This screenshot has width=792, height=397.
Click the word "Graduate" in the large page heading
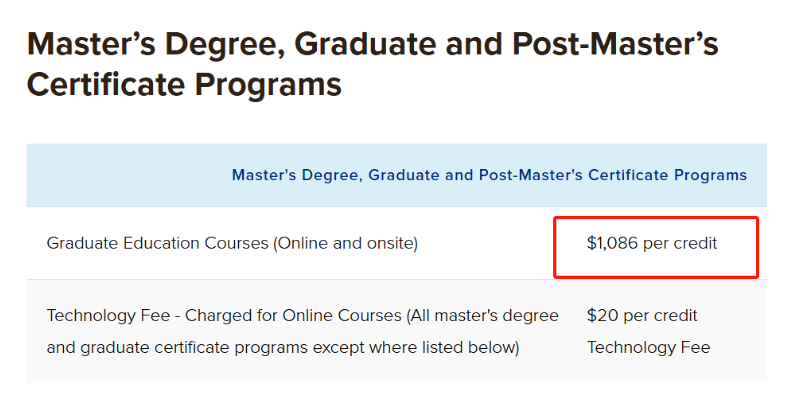coord(365,44)
